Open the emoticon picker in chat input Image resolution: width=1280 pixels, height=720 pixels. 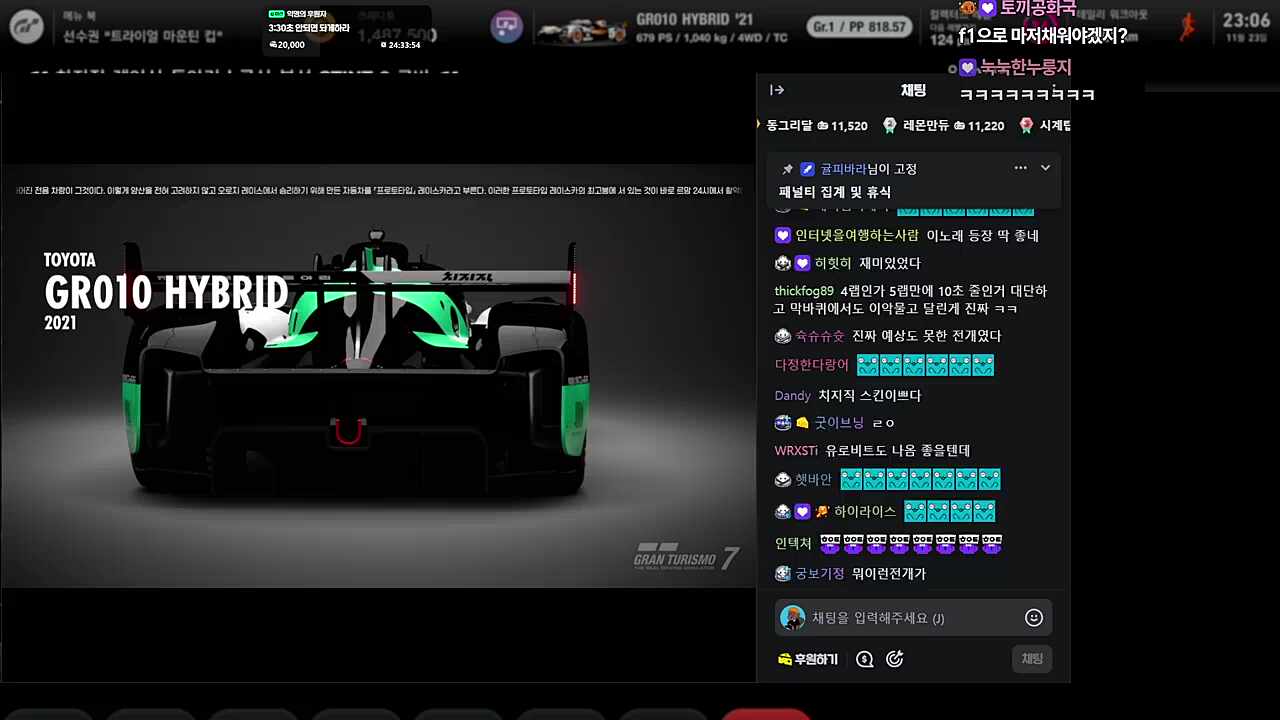(x=1033, y=618)
